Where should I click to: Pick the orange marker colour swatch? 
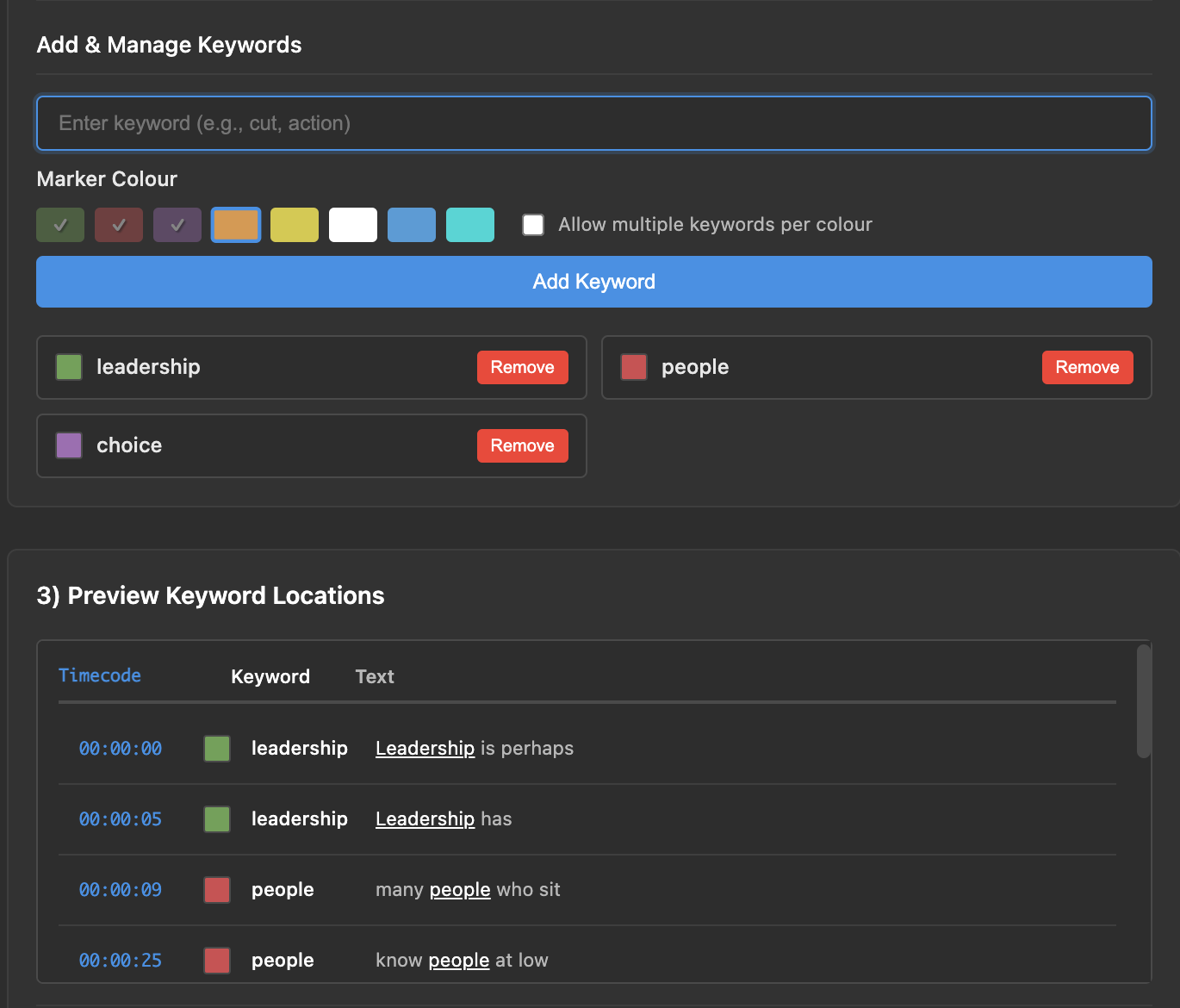[x=236, y=225]
